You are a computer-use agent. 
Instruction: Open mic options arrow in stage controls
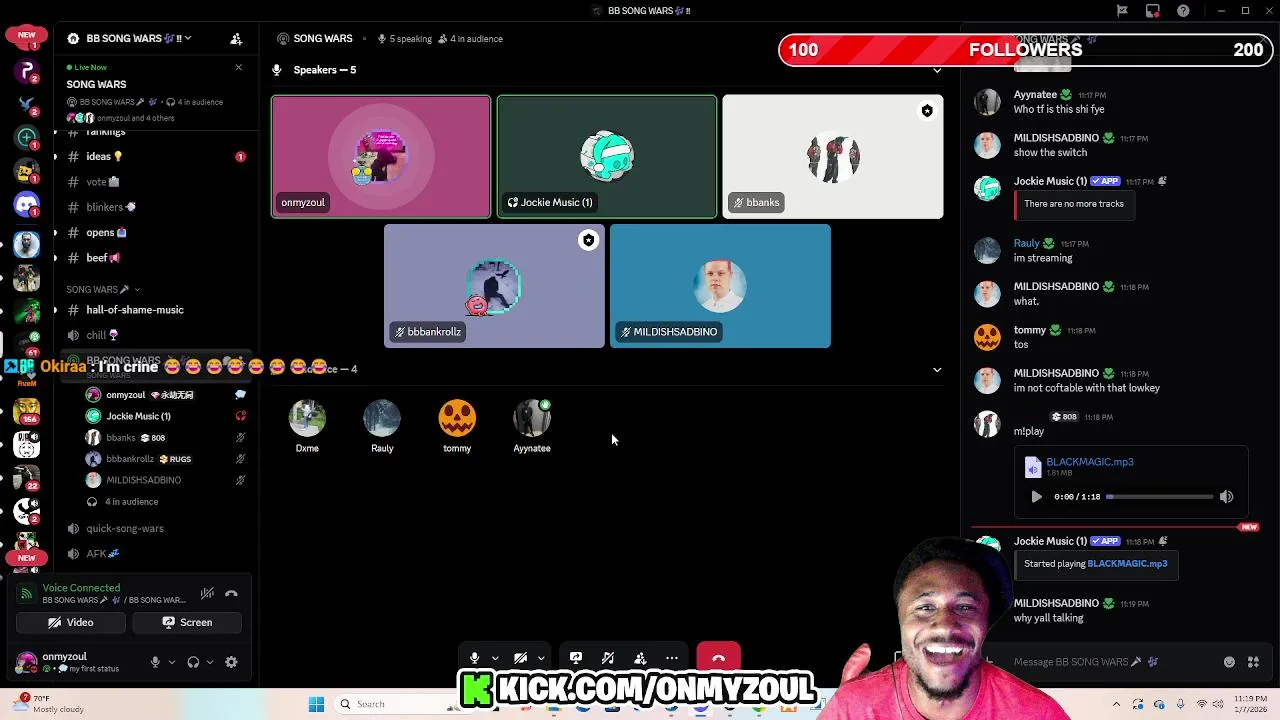(x=494, y=658)
